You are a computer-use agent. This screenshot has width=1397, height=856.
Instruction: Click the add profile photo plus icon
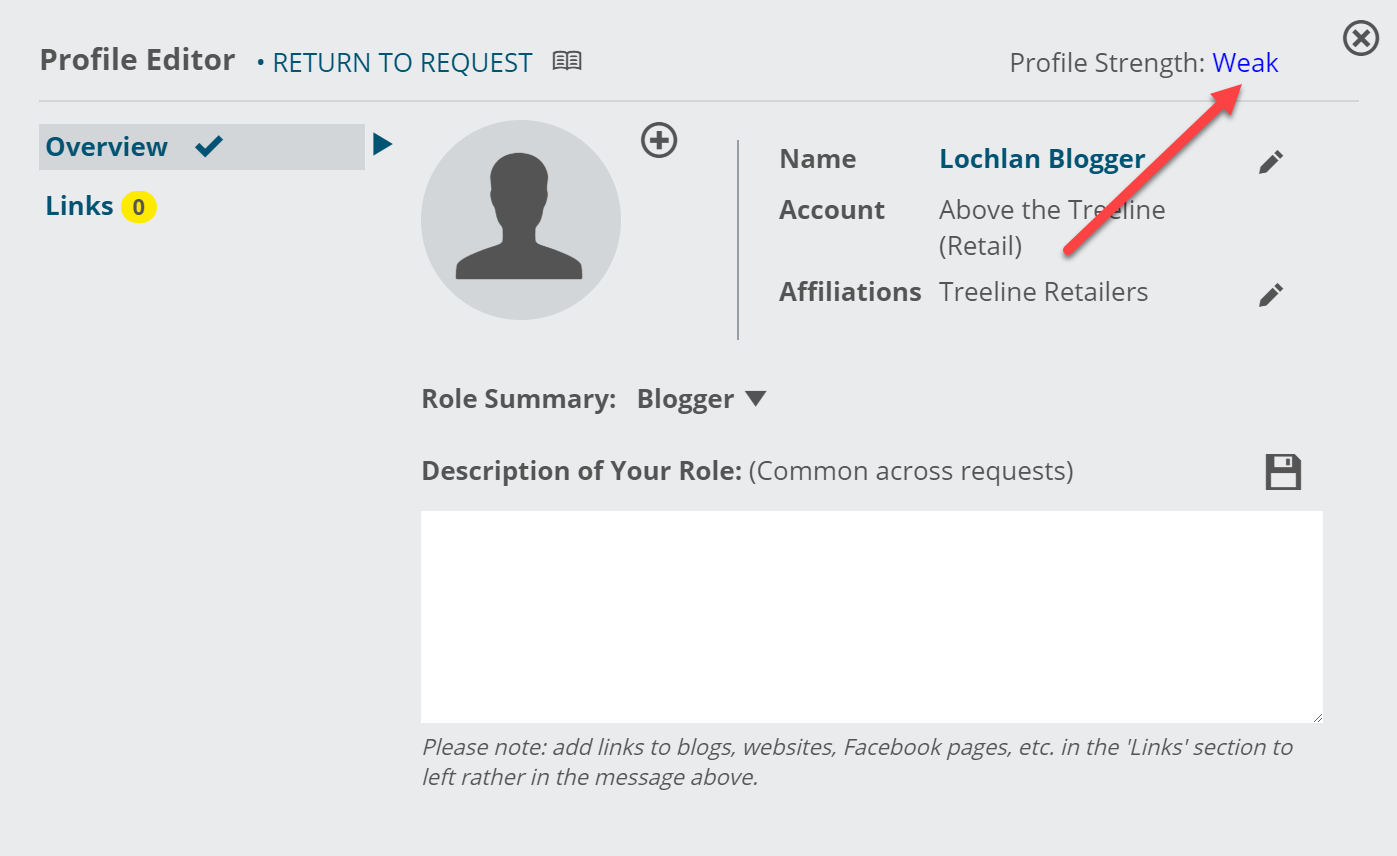tap(659, 140)
